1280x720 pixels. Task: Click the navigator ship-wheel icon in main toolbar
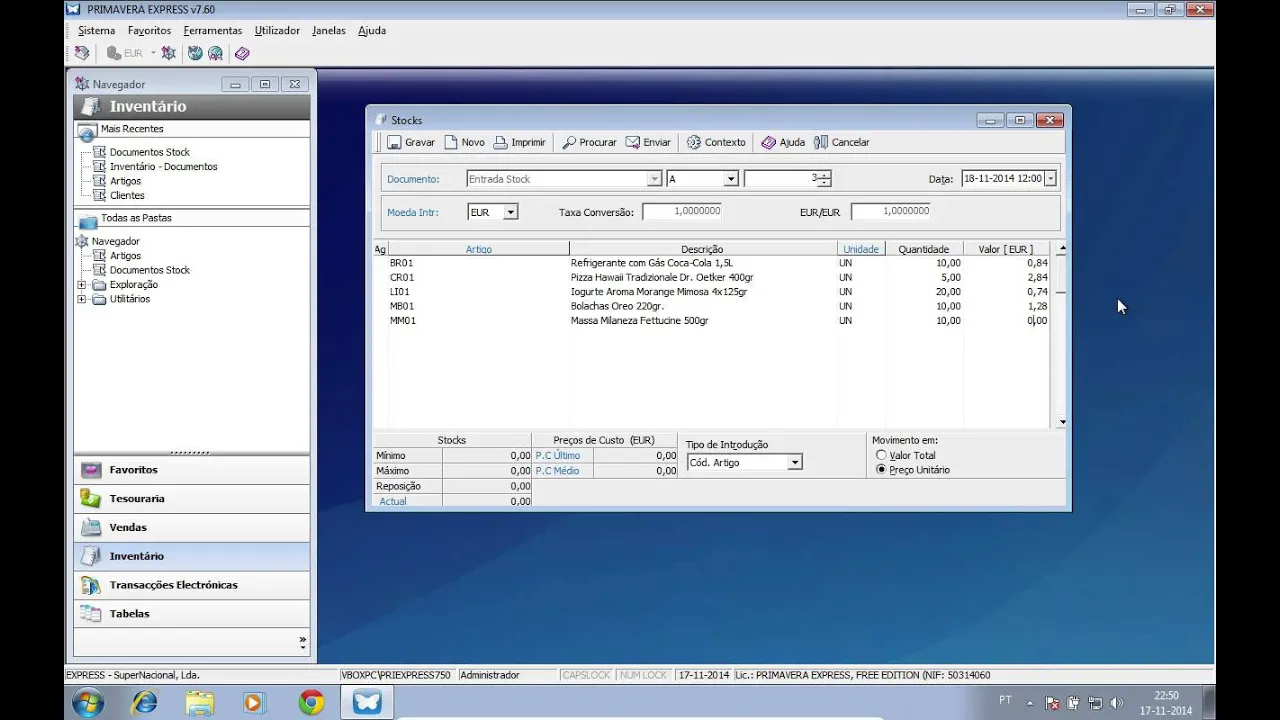(x=169, y=53)
